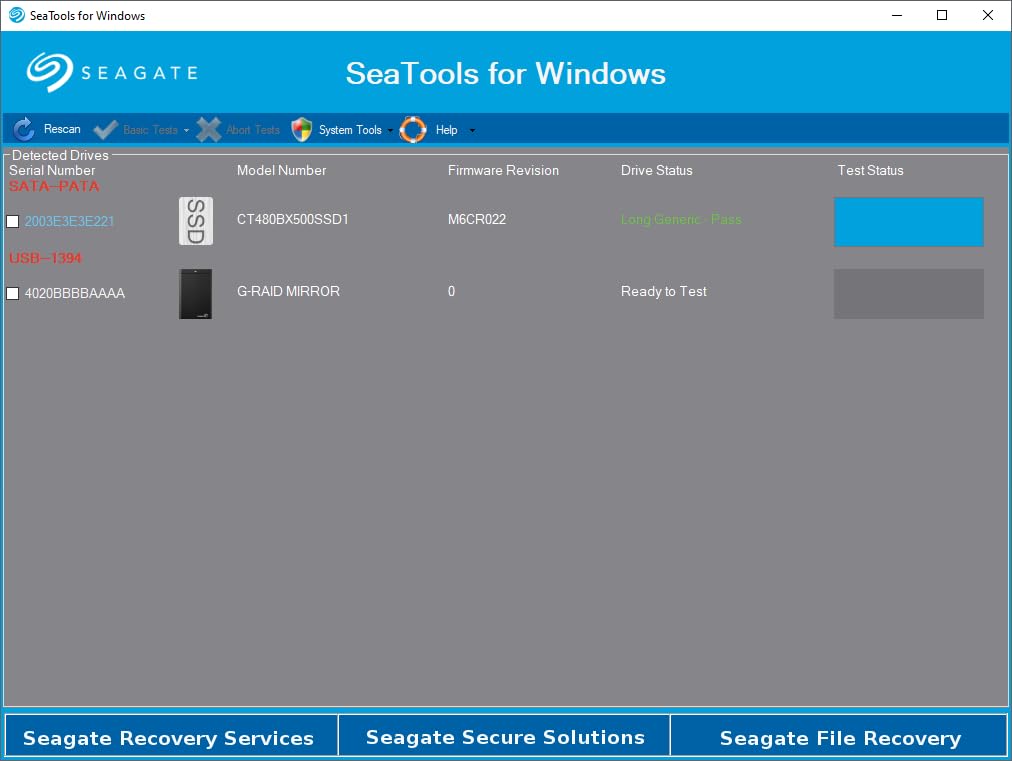
Task: Open the Basic Tests menu label
Action: pyautogui.click(x=150, y=130)
